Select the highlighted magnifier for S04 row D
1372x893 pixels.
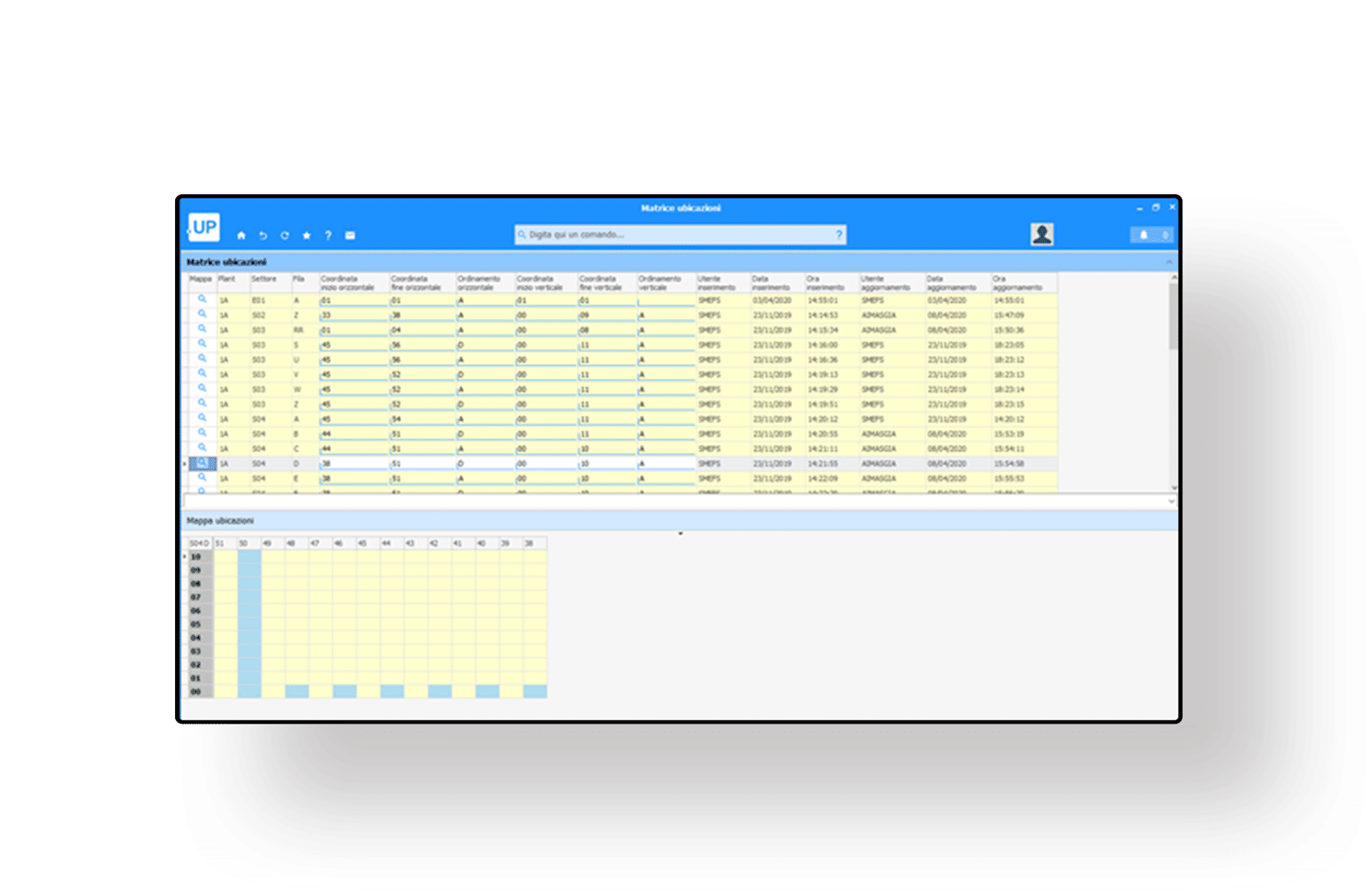tap(202, 463)
